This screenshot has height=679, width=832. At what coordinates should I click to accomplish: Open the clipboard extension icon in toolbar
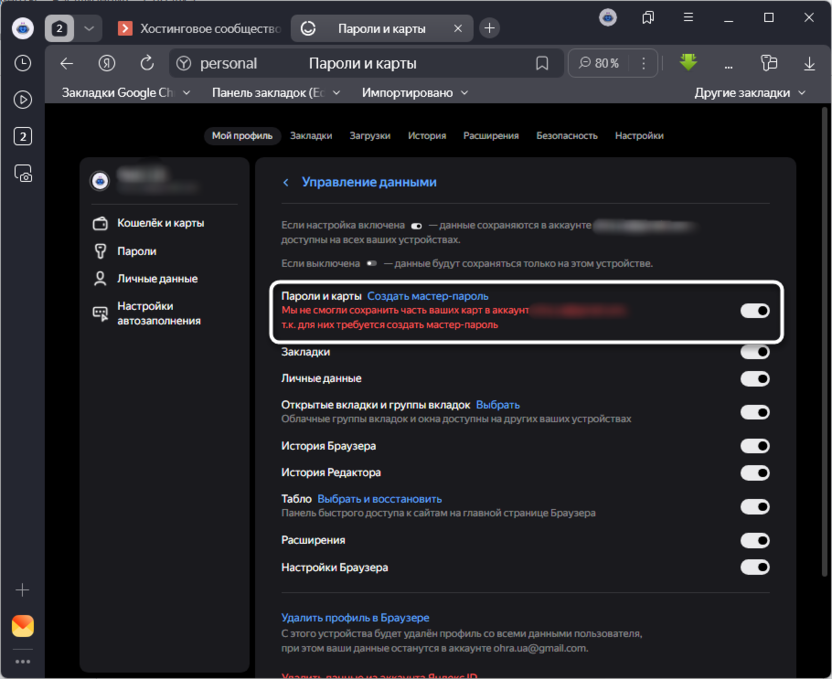(768, 63)
